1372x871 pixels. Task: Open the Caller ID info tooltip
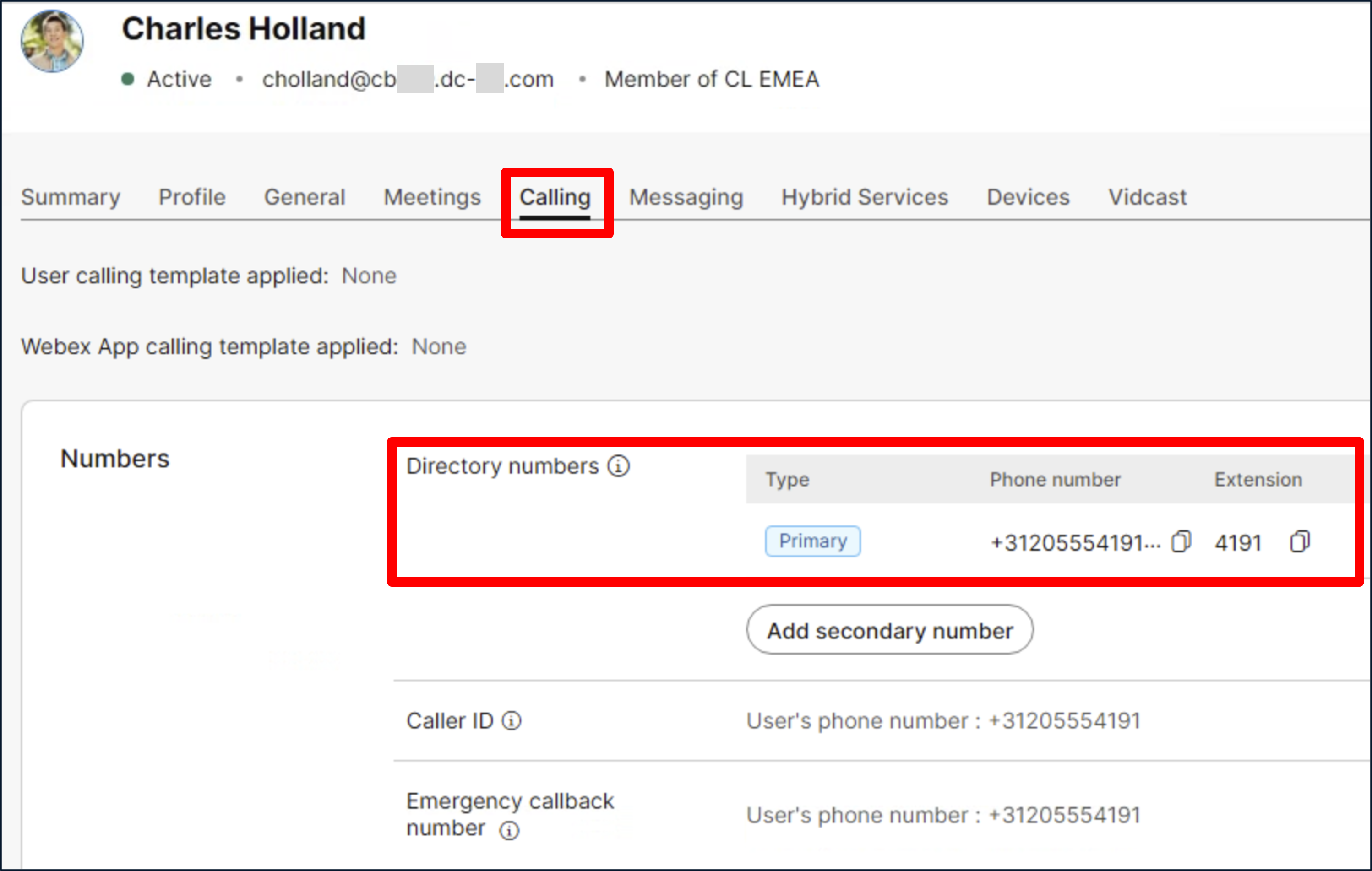point(511,721)
